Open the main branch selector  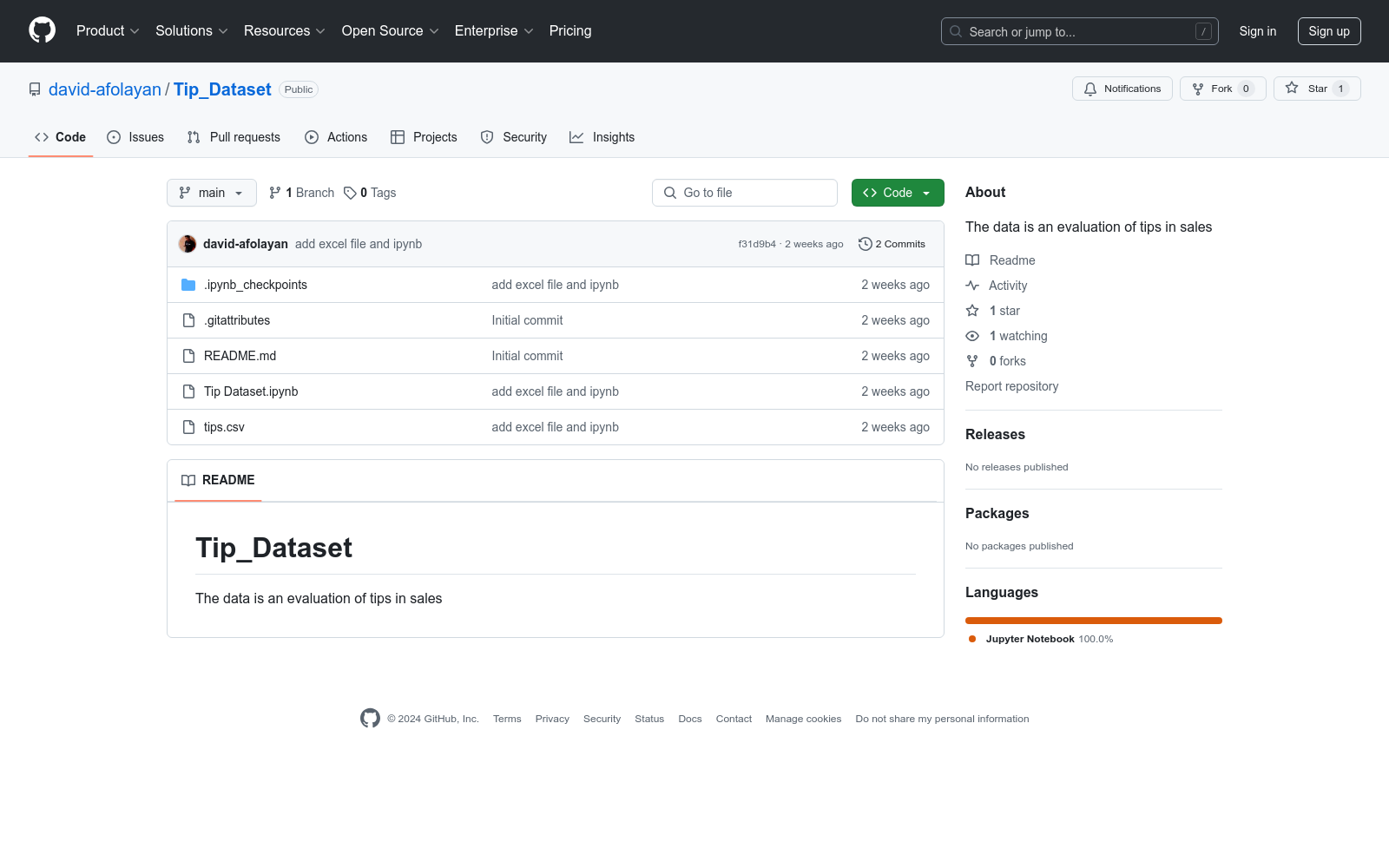point(212,193)
